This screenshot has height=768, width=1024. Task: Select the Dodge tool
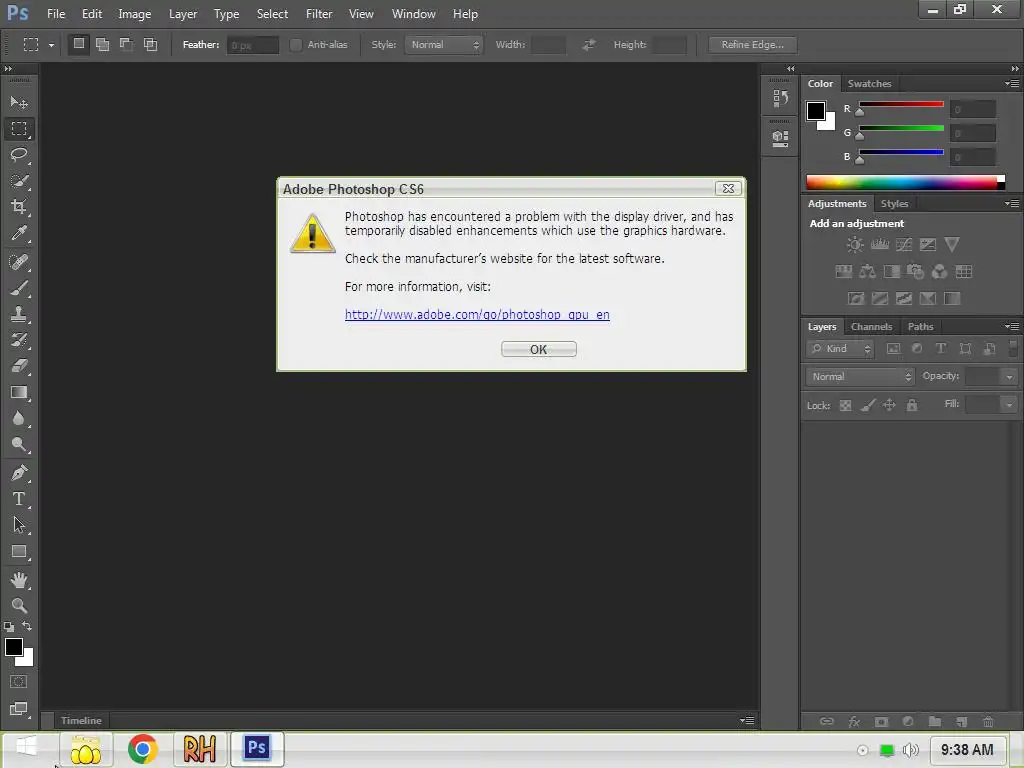pos(19,445)
